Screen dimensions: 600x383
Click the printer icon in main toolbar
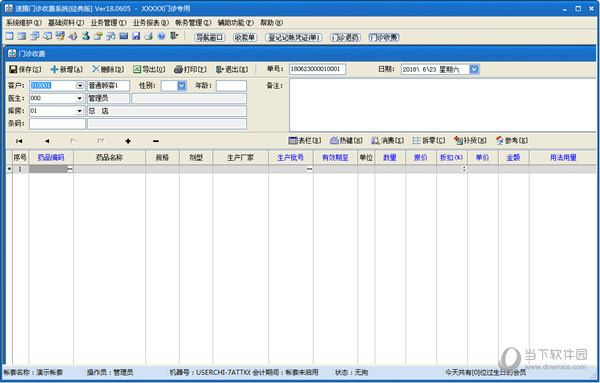pyautogui.click(x=148, y=36)
